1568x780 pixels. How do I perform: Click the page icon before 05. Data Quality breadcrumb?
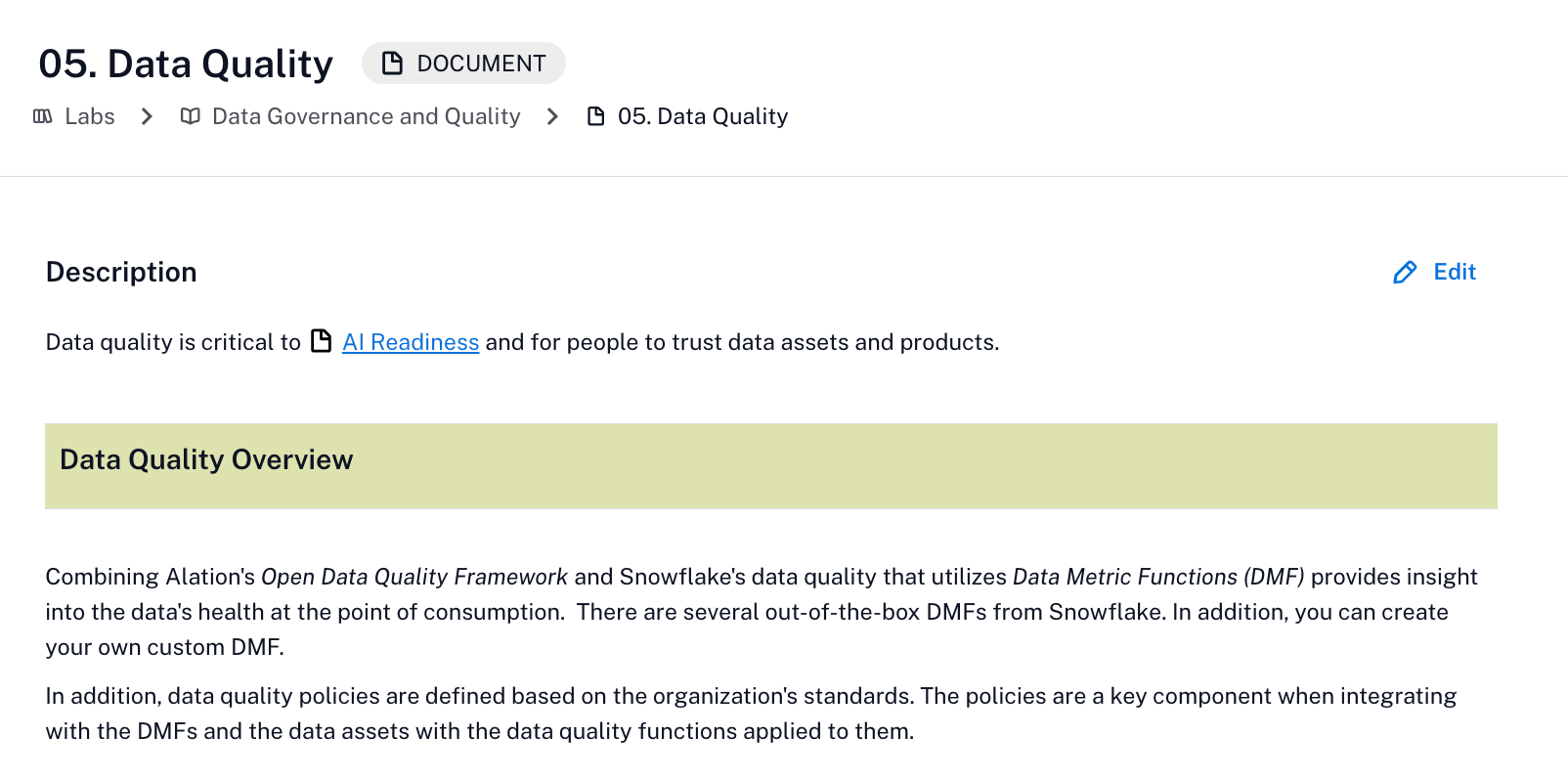pyautogui.click(x=595, y=116)
